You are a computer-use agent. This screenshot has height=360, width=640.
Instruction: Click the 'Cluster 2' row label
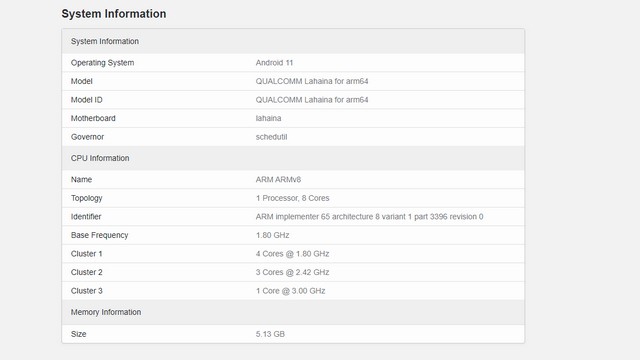(87, 272)
